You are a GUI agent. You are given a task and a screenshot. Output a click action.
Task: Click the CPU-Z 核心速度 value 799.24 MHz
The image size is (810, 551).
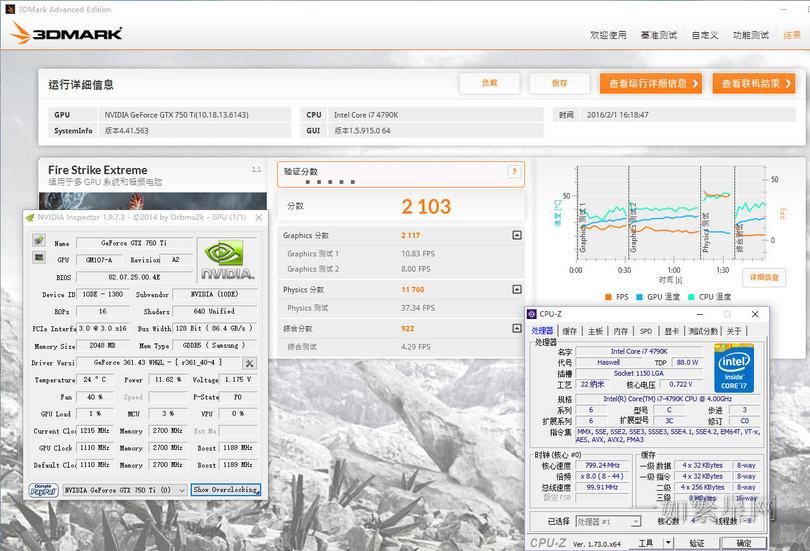tap(602, 465)
